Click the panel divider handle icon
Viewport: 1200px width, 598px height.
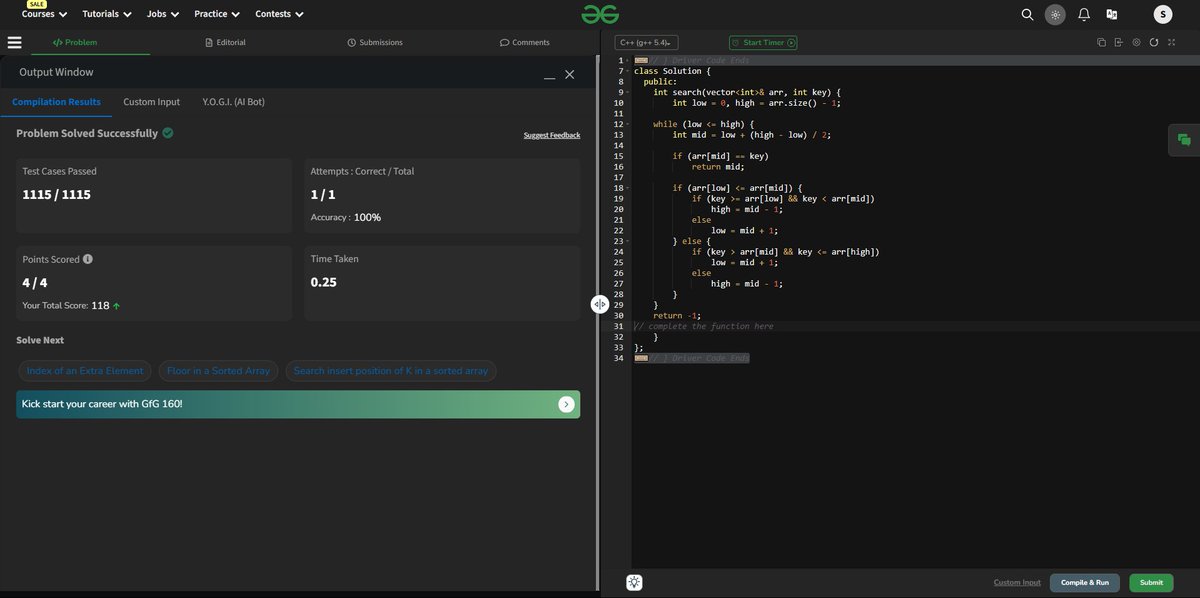(x=600, y=304)
